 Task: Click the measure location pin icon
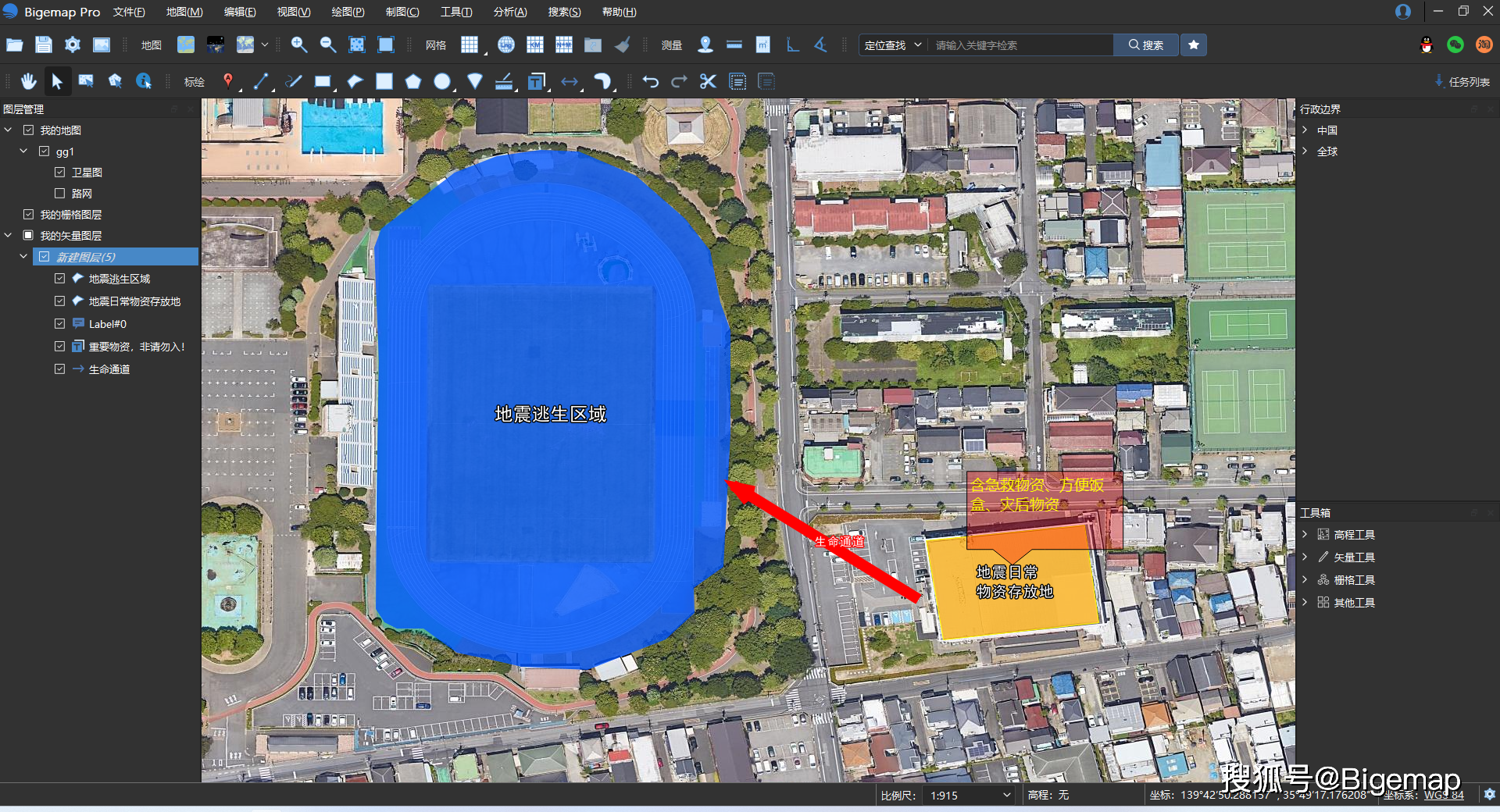(x=705, y=45)
